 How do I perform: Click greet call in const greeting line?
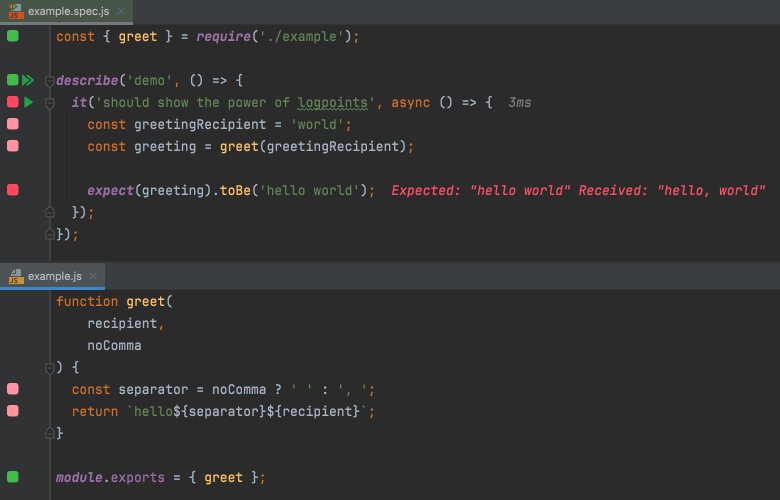(x=239, y=146)
